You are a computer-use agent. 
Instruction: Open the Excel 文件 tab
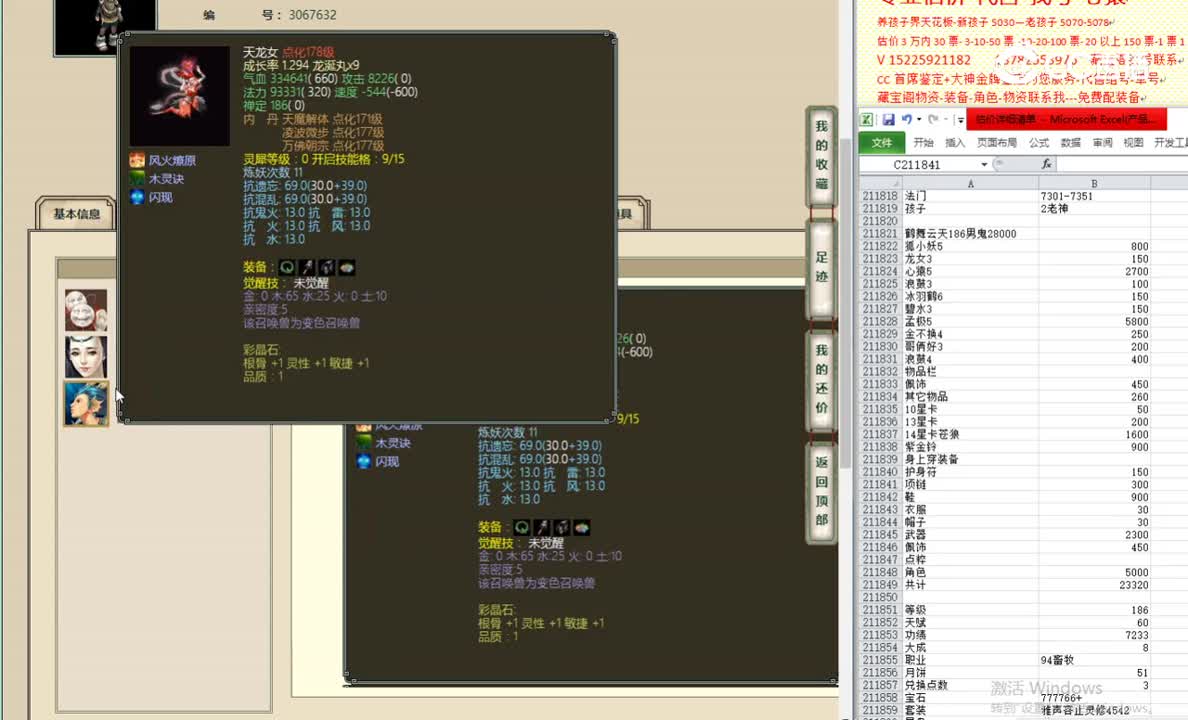[882, 142]
